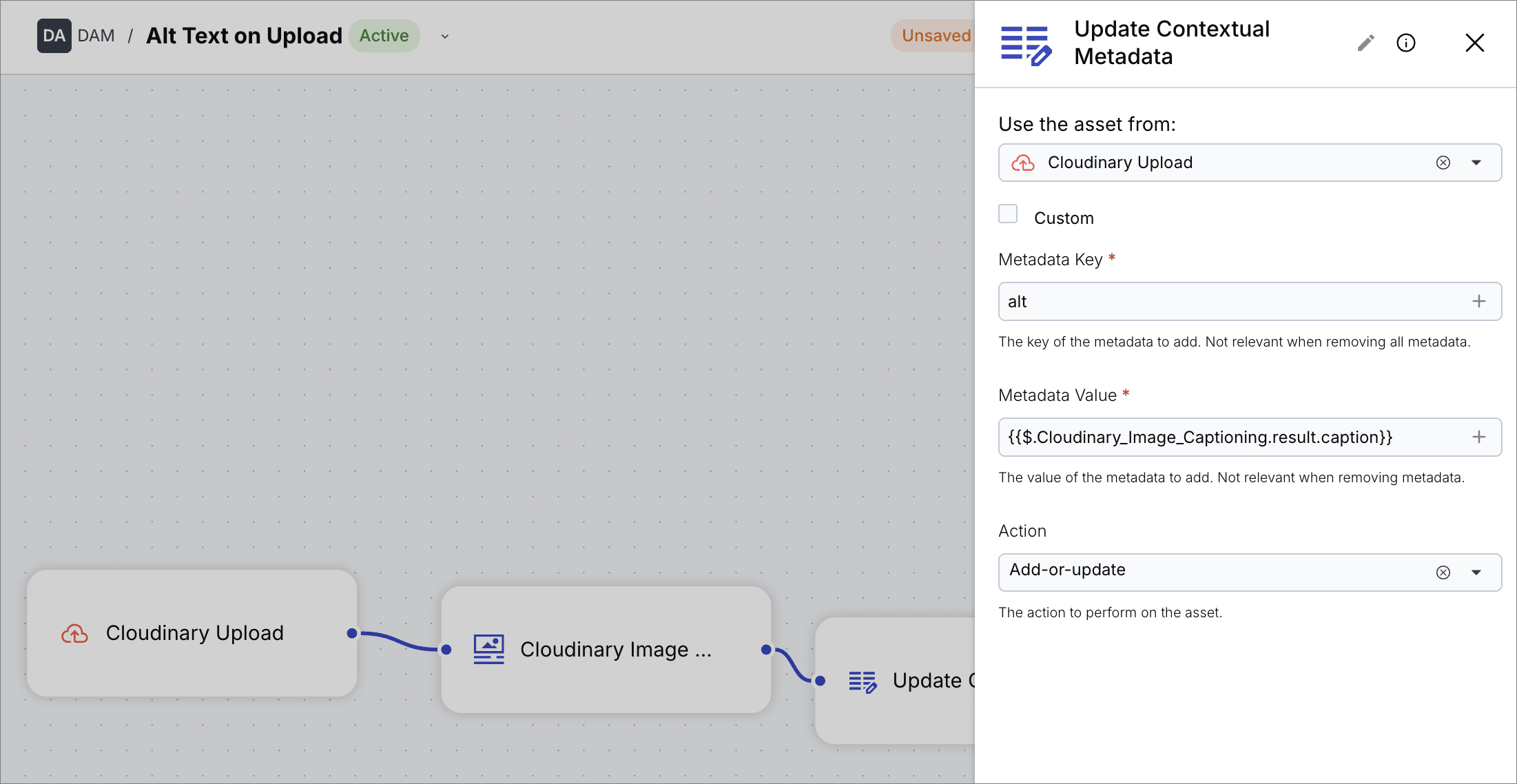This screenshot has height=784, width=1517.
Task: Clear the Add-or-update action selection
Action: [x=1443, y=572]
